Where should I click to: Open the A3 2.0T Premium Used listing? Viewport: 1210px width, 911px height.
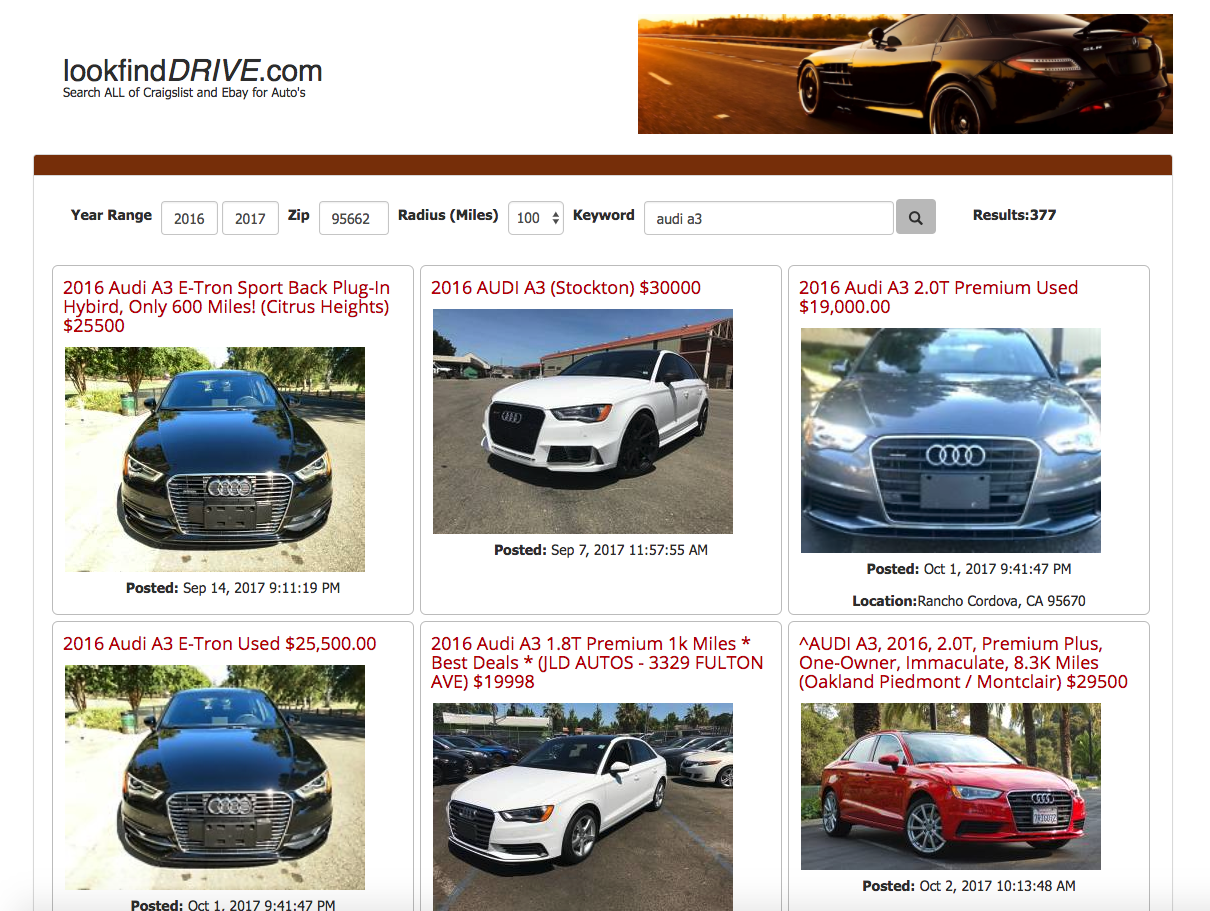[x=938, y=297]
